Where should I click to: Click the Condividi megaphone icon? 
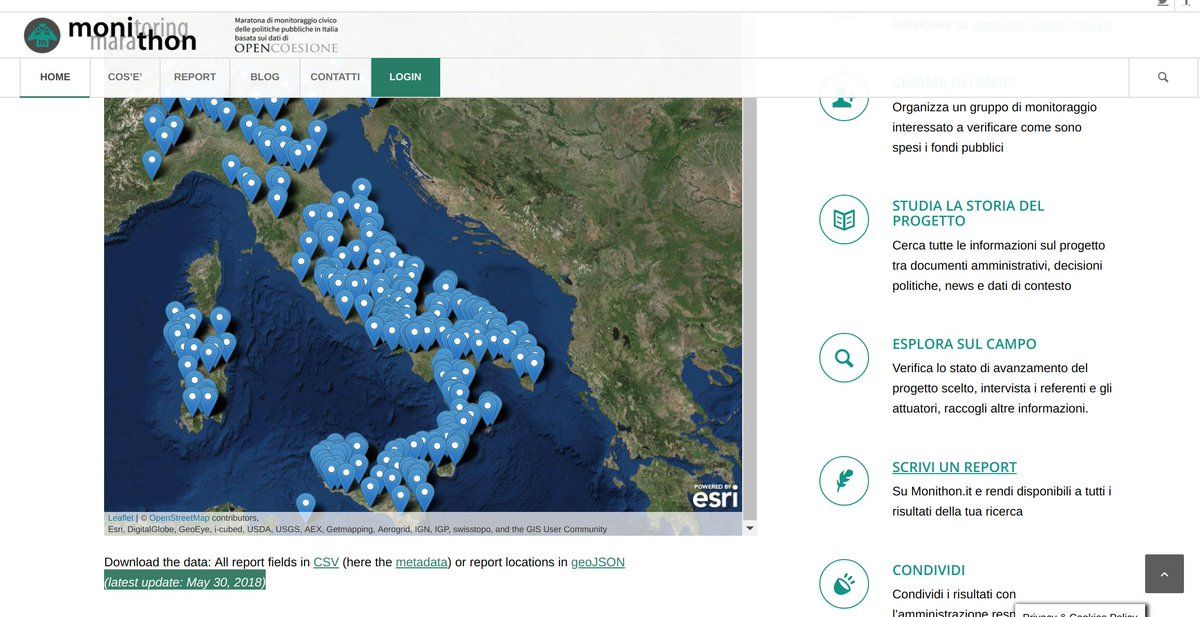tap(843, 584)
